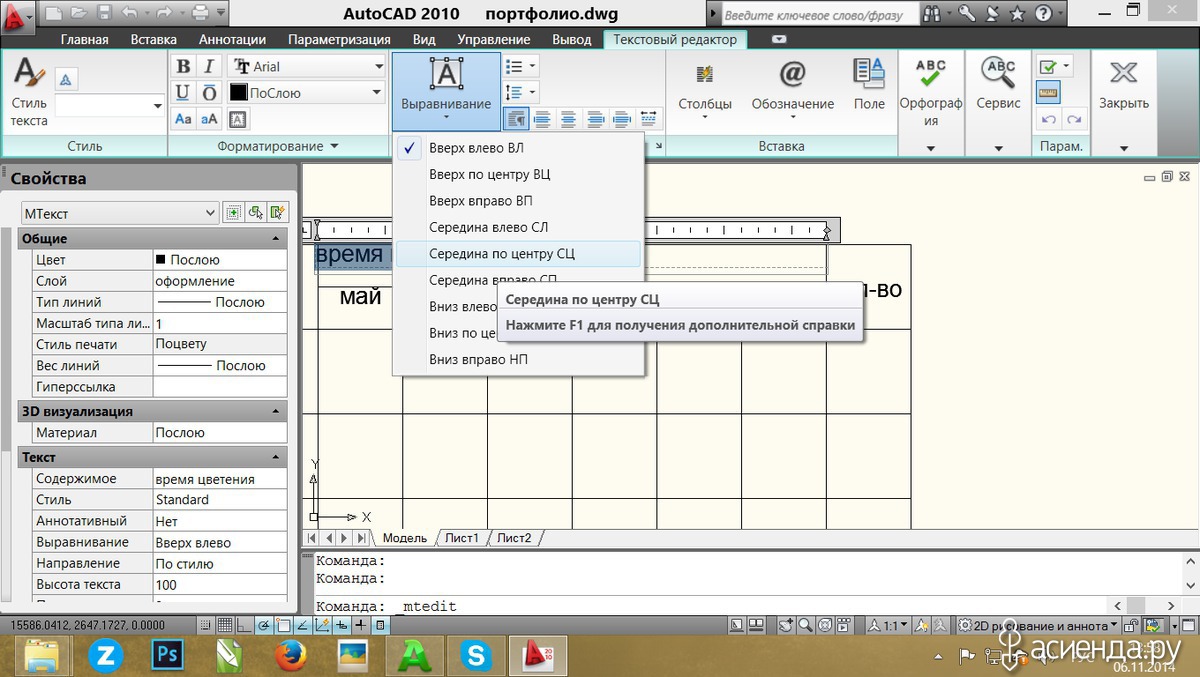Click the justify paragraph icon

[x=622, y=119]
